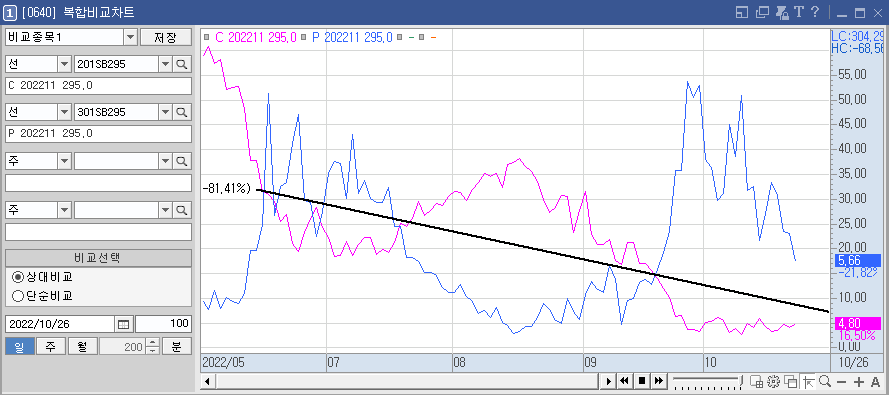Image resolution: width=889 pixels, height=395 pixels.
Task: Click the magnifier beside the fourth empty code field
Action: pyautogui.click(x=181, y=210)
